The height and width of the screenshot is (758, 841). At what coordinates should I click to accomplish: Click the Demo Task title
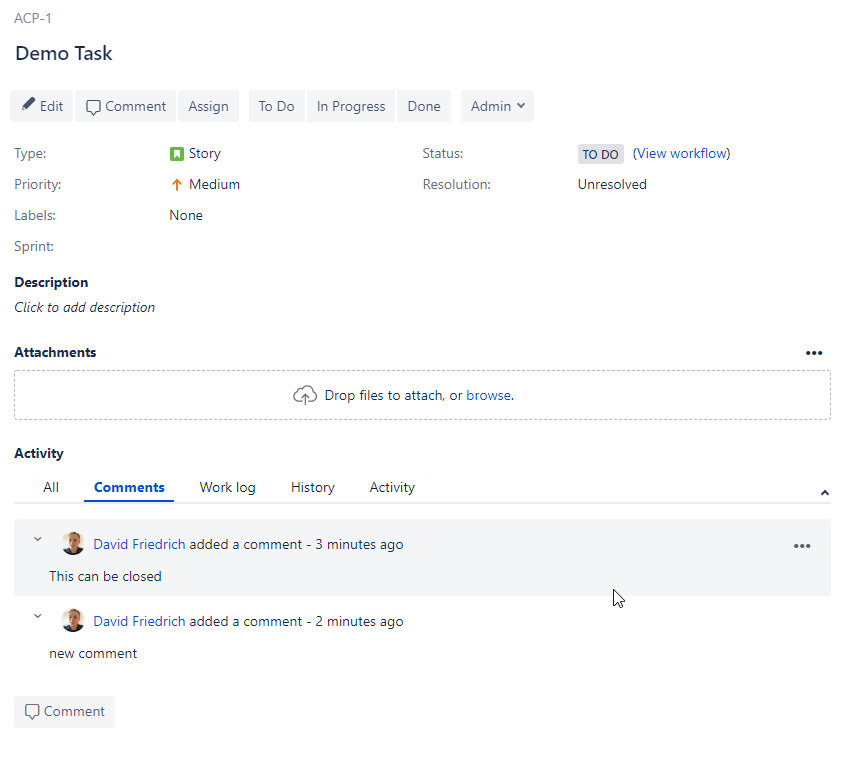(64, 53)
